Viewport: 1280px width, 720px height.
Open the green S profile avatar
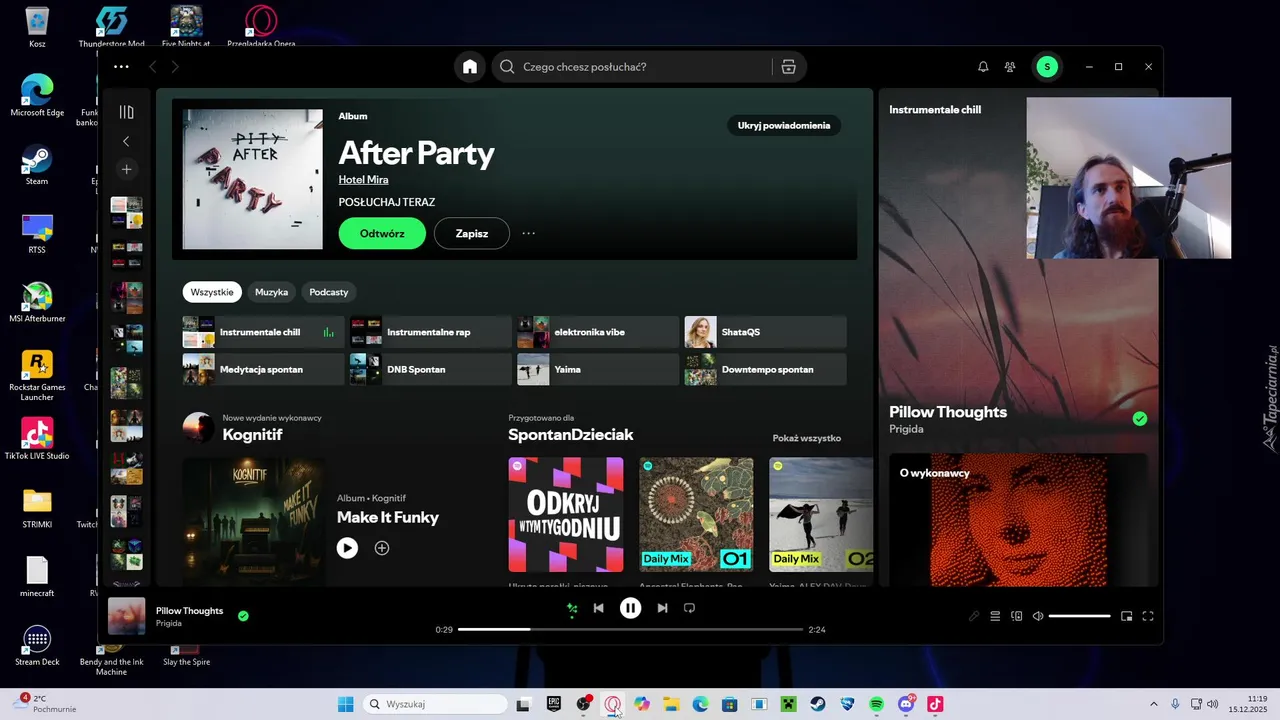1047,67
